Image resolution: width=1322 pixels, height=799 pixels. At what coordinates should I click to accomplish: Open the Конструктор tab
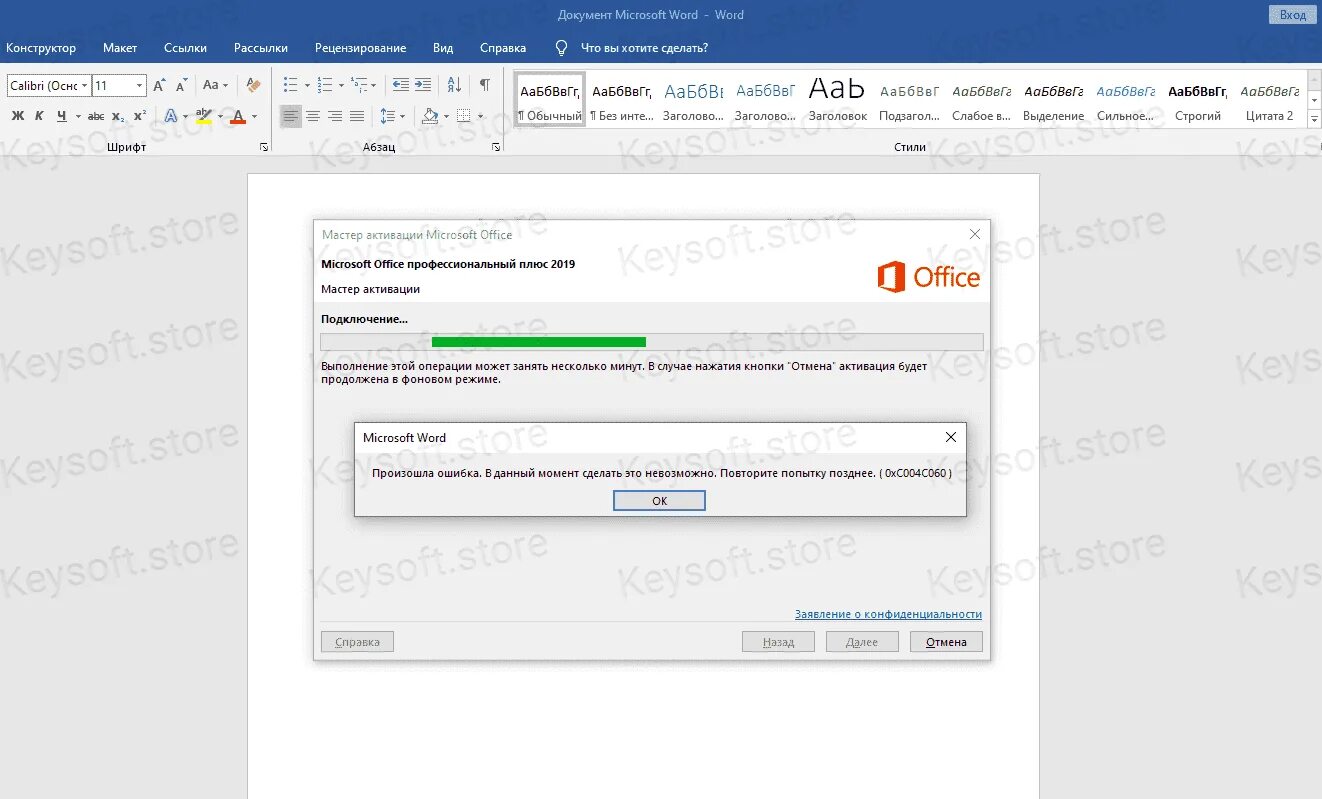point(41,48)
